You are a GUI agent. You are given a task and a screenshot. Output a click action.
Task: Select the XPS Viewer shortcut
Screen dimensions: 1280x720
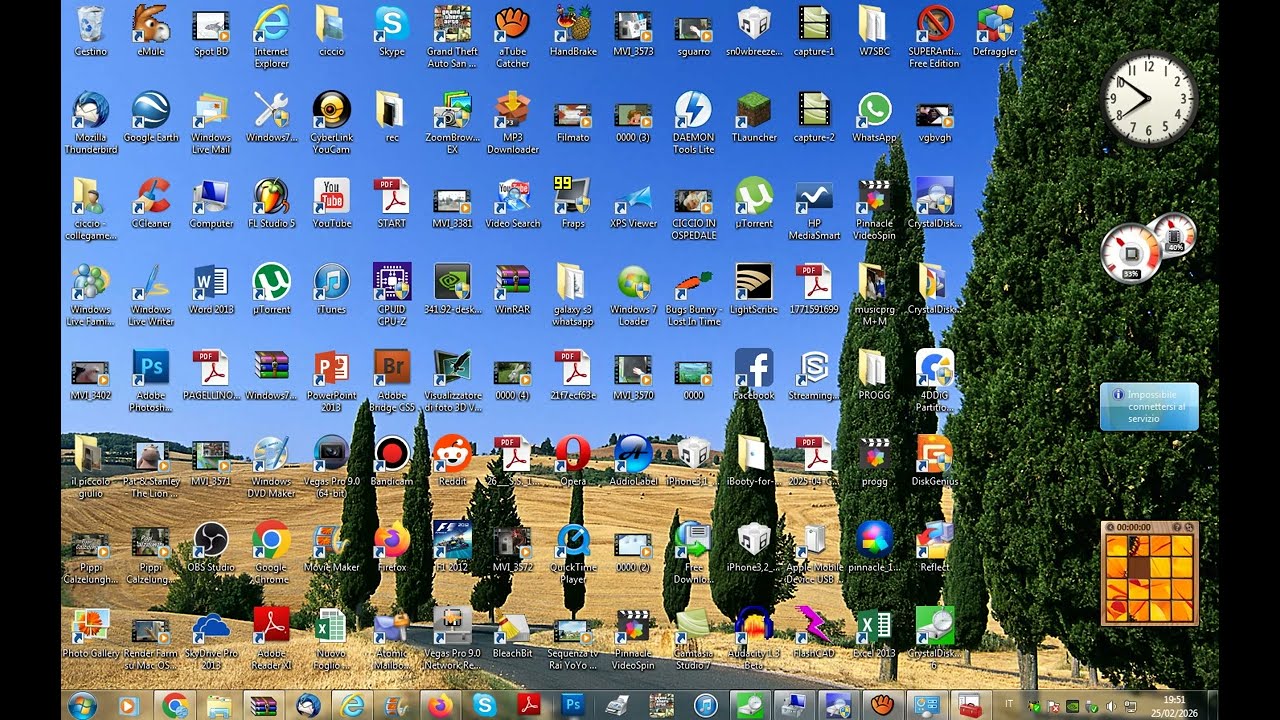(x=633, y=202)
